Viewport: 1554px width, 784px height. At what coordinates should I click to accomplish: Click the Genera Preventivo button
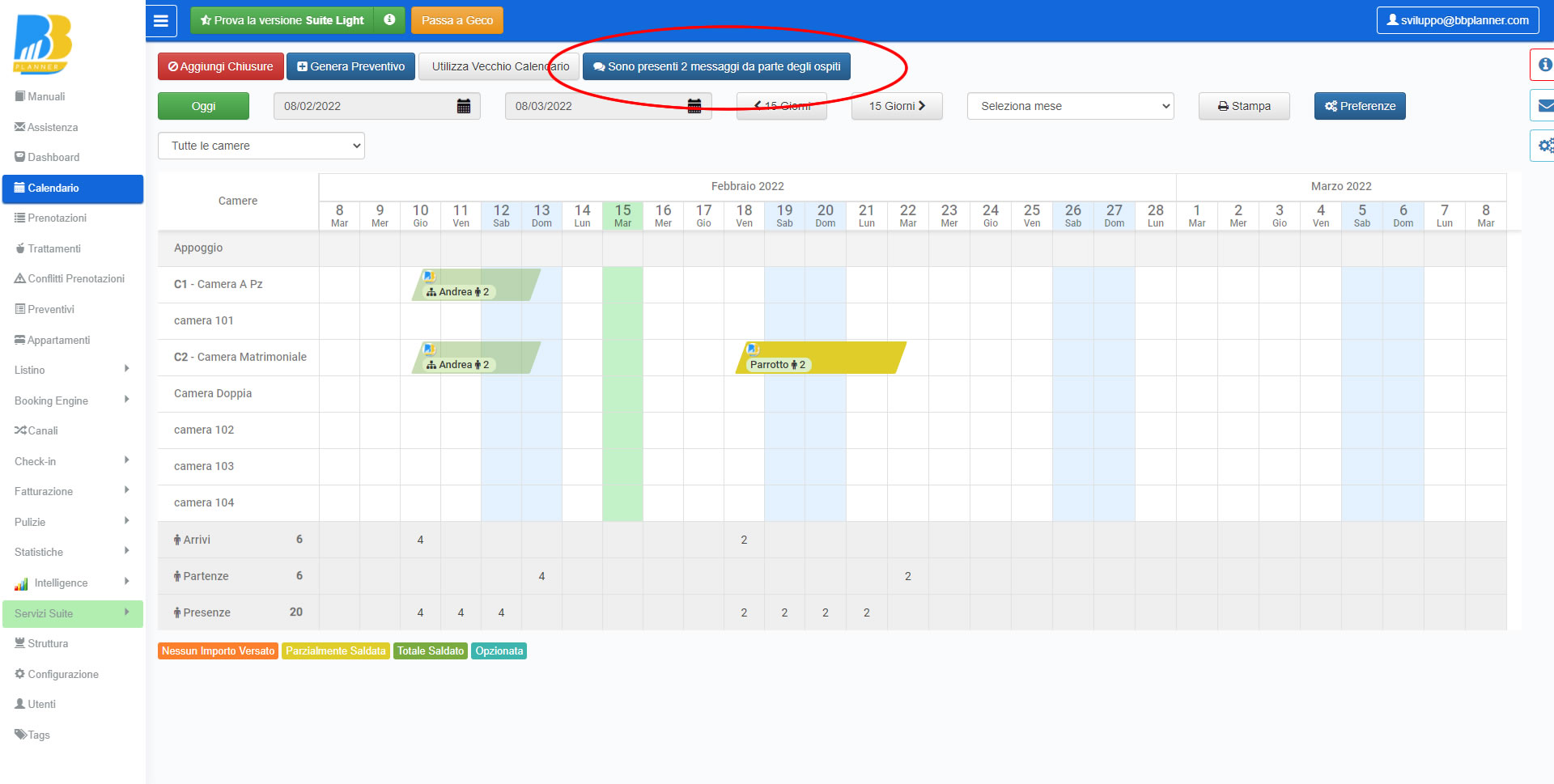[x=350, y=66]
